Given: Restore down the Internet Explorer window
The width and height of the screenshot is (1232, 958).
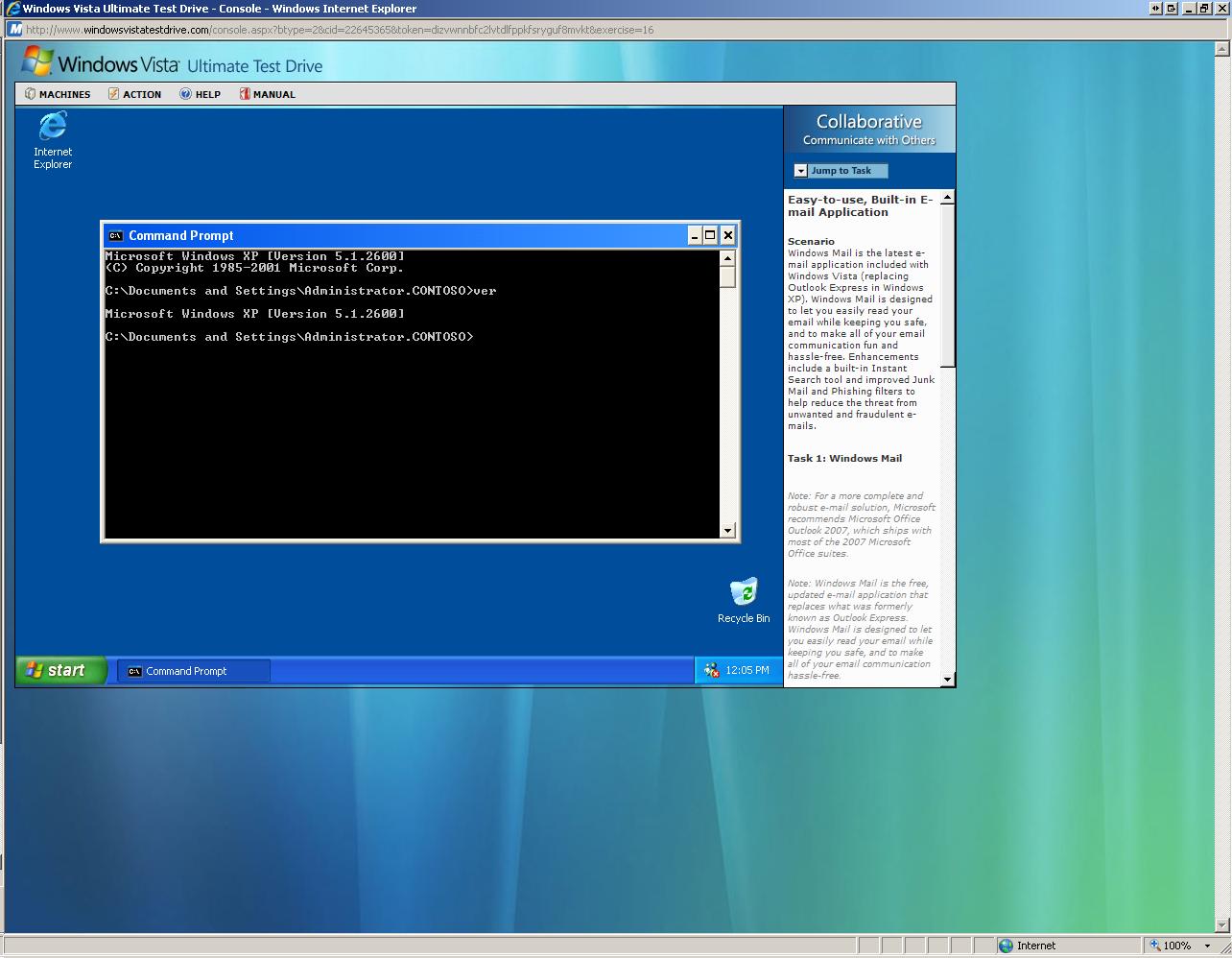Looking at the screenshot, I should click(1204, 9).
